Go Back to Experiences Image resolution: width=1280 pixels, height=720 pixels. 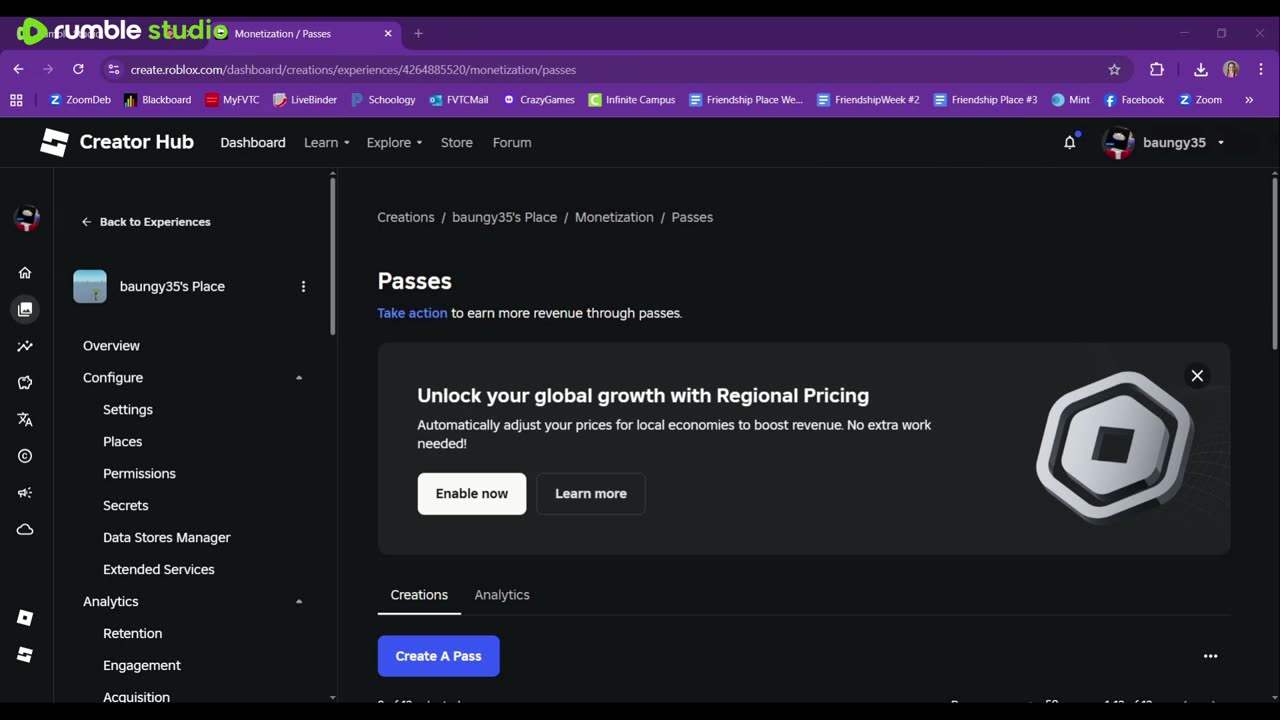(146, 222)
